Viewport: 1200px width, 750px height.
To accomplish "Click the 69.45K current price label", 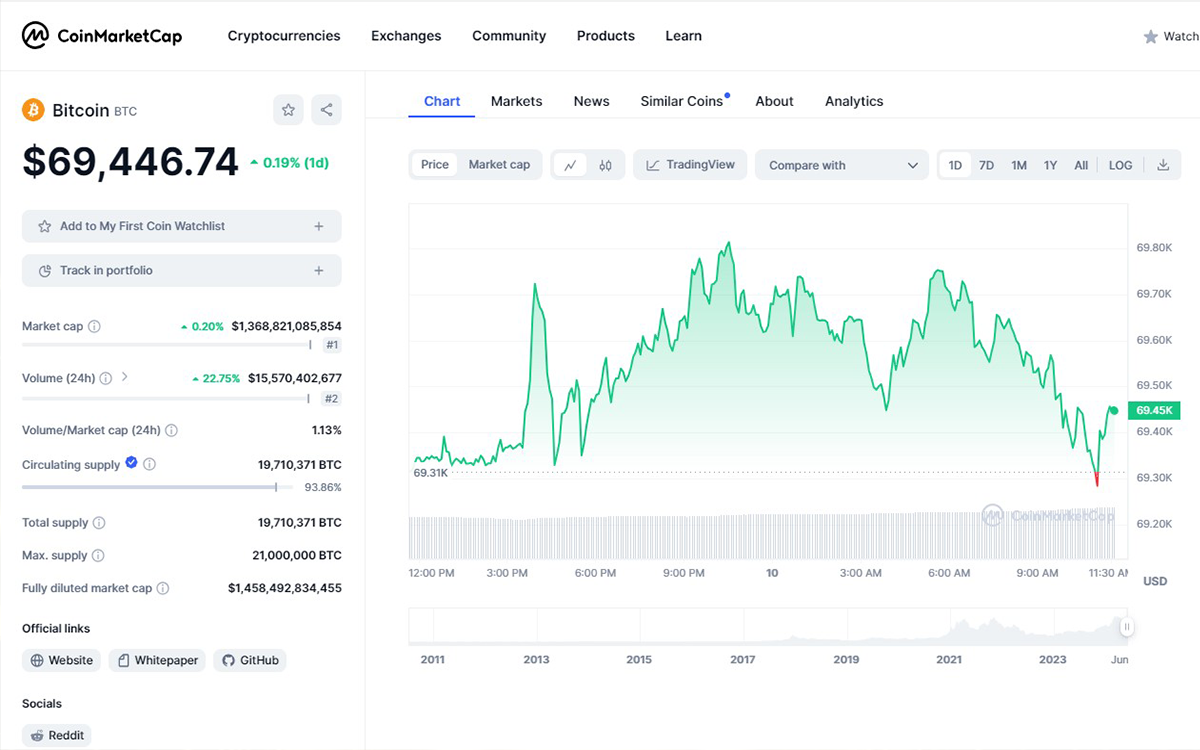I will click(x=1154, y=410).
